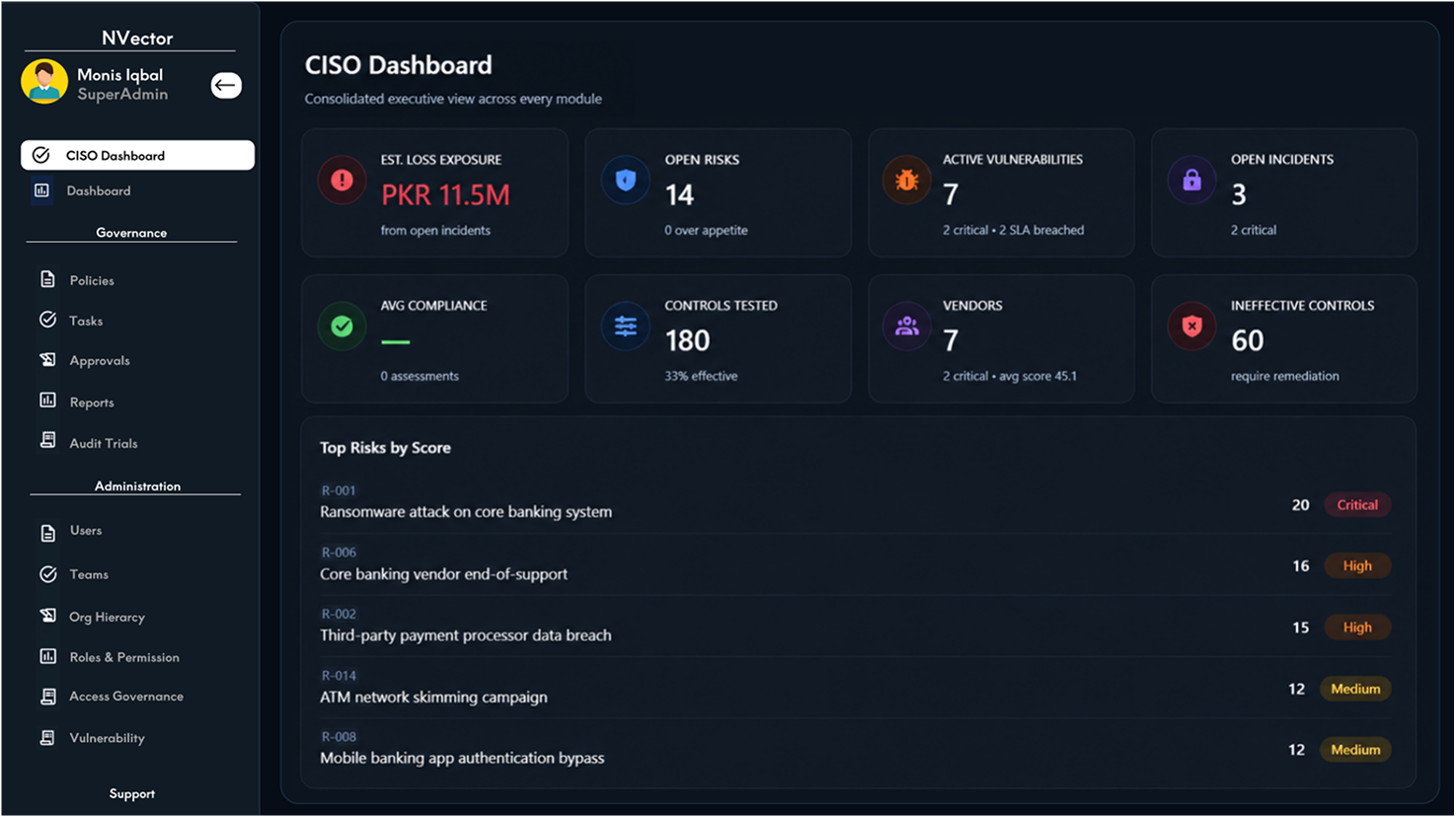Viewport: 1456px width, 817px height.
Task: Click the green checkmark icon on Avg Compliance
Action: point(342,327)
